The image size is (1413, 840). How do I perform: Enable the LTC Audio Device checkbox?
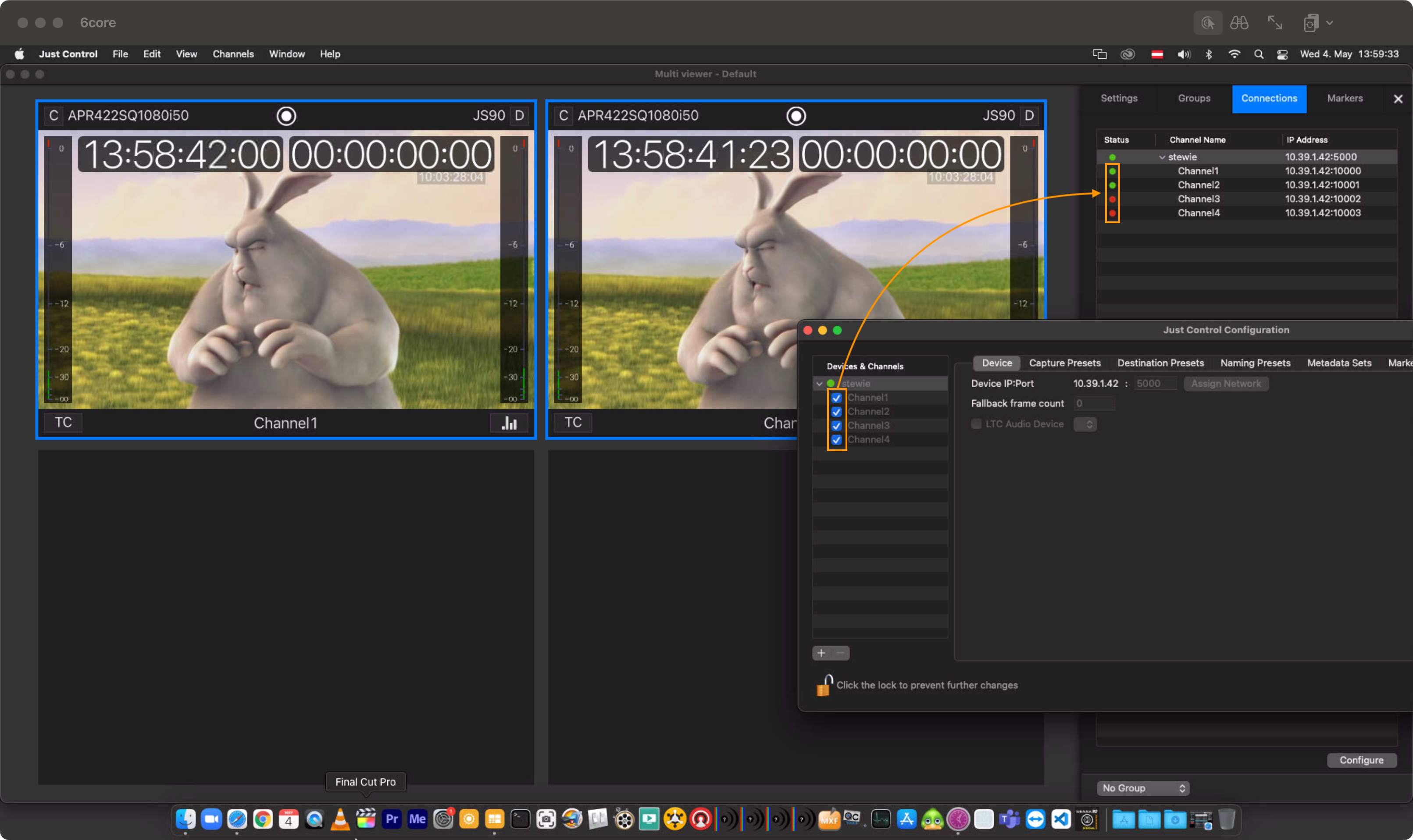[976, 424]
